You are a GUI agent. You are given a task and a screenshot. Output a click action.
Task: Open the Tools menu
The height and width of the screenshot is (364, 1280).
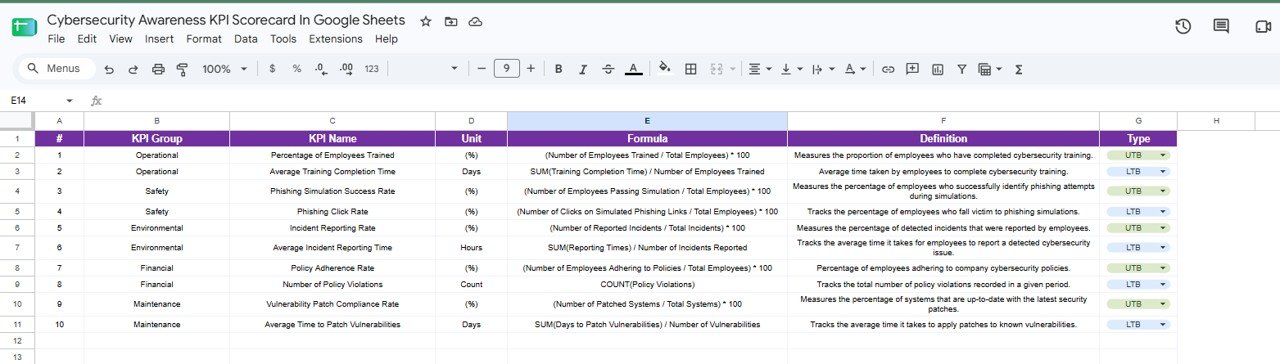tap(283, 39)
